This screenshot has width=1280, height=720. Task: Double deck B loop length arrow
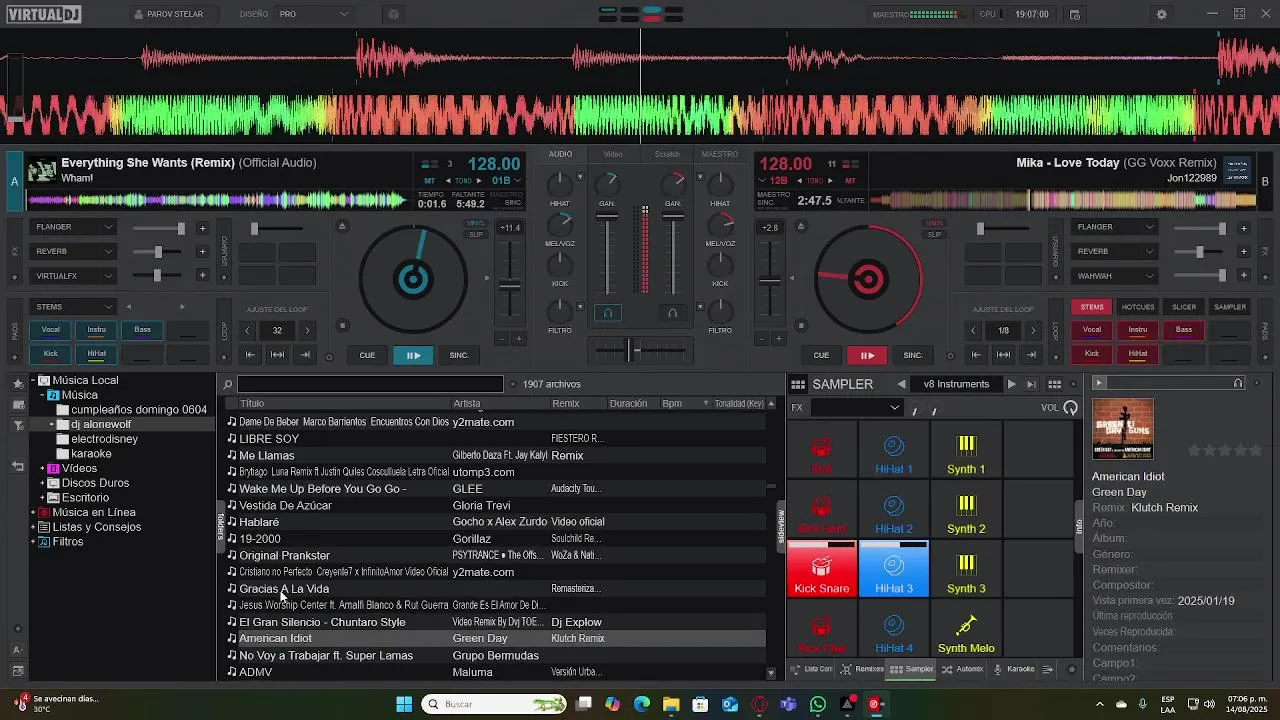pyautogui.click(x=1033, y=330)
